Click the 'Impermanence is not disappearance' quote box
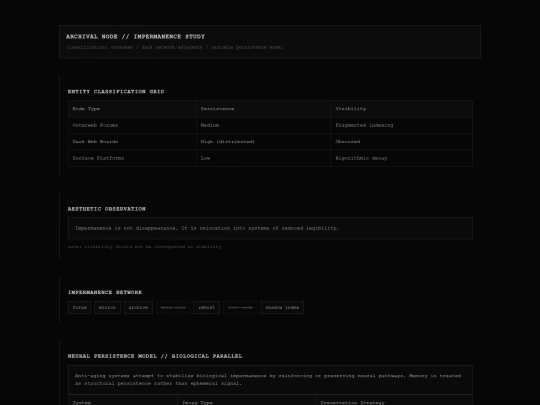Image resolution: width=540 pixels, height=405 pixels. pos(270,228)
